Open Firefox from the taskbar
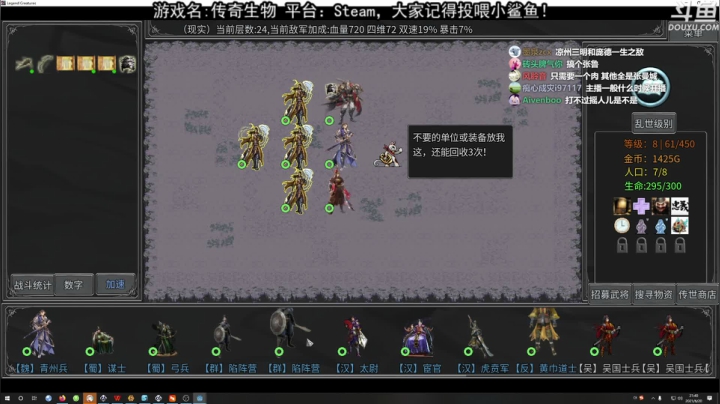Screen dimensions: 720x404 pyautogui.click(x=62, y=398)
